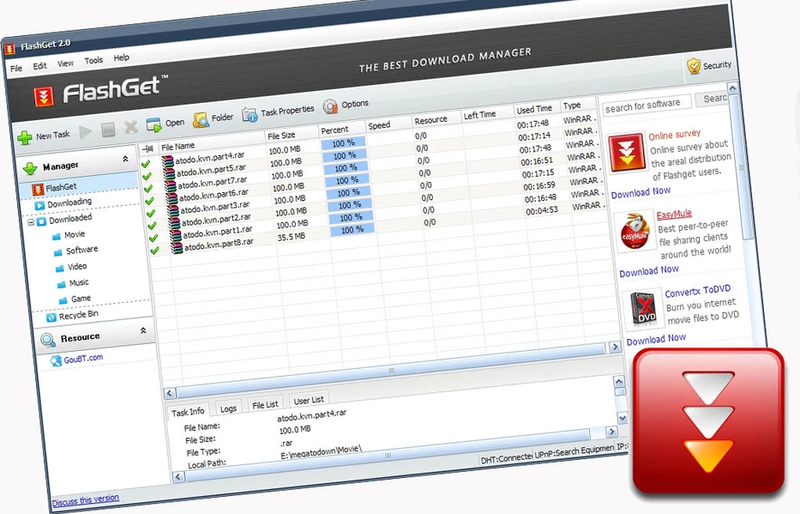
Task: Click the New Task plus icon
Action: click(24, 138)
